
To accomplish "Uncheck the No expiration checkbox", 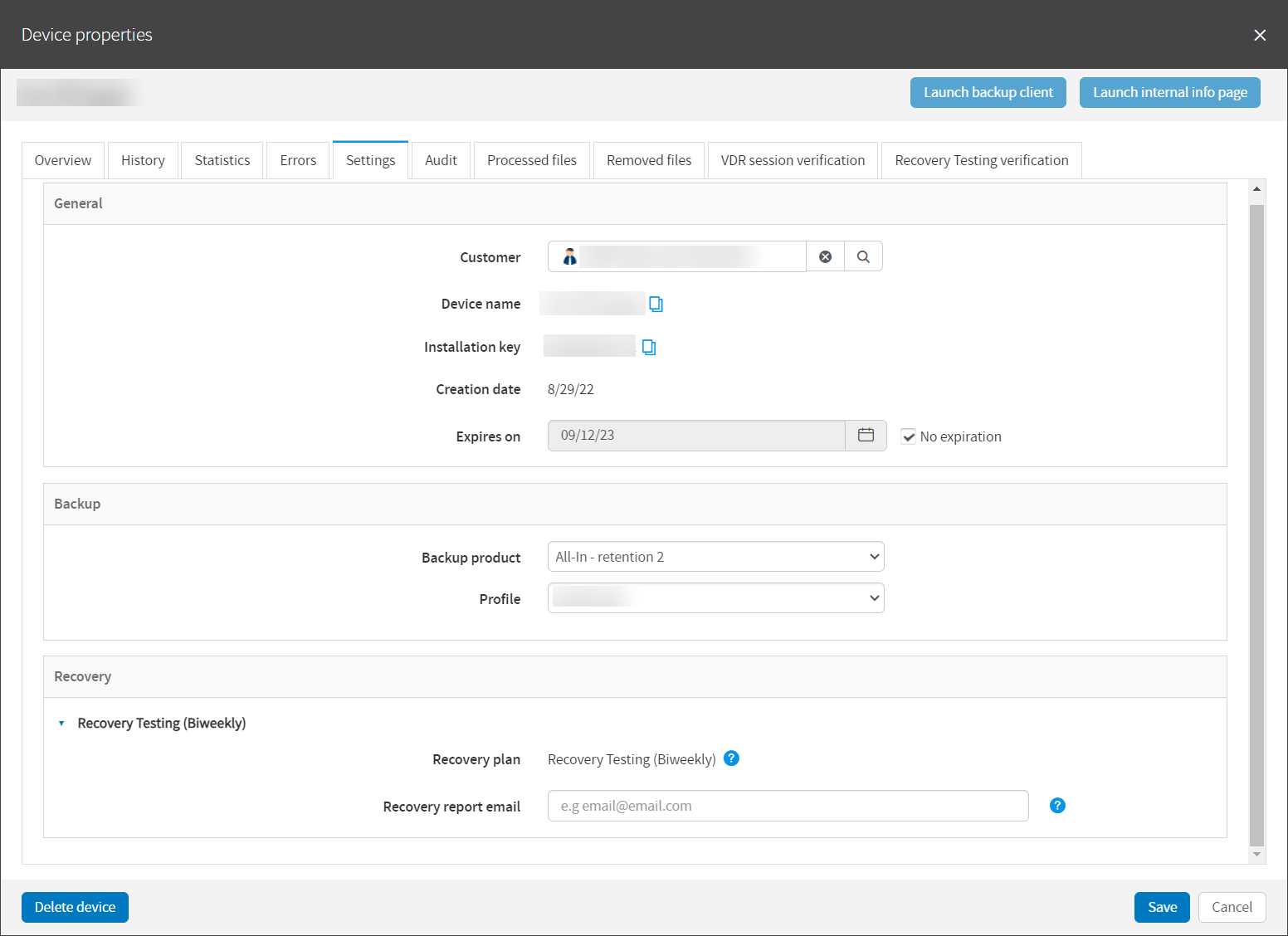I will 908,436.
